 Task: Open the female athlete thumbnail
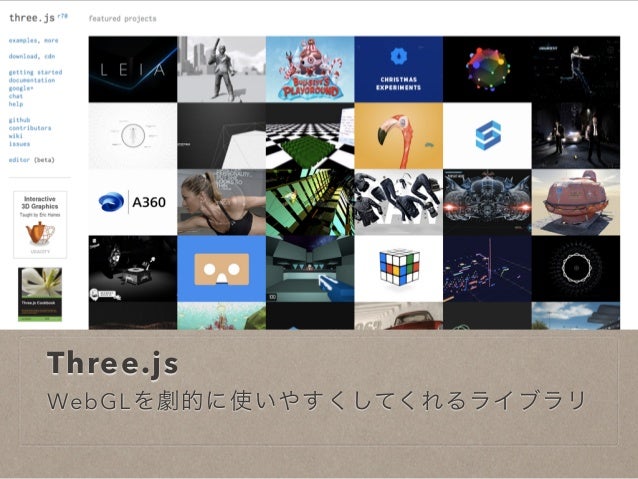coord(221,202)
